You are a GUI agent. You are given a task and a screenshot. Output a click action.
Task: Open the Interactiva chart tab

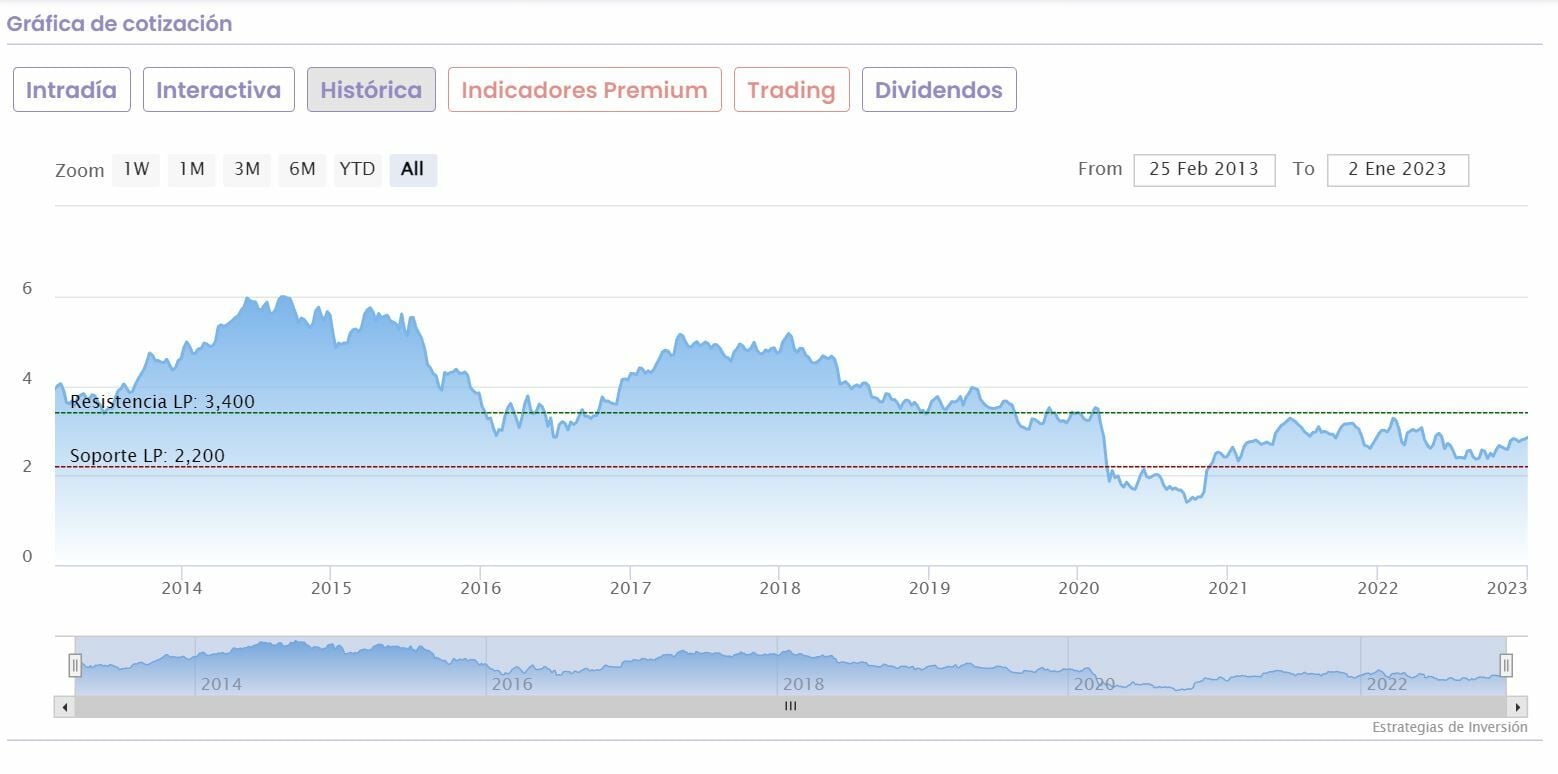pyautogui.click(x=218, y=90)
